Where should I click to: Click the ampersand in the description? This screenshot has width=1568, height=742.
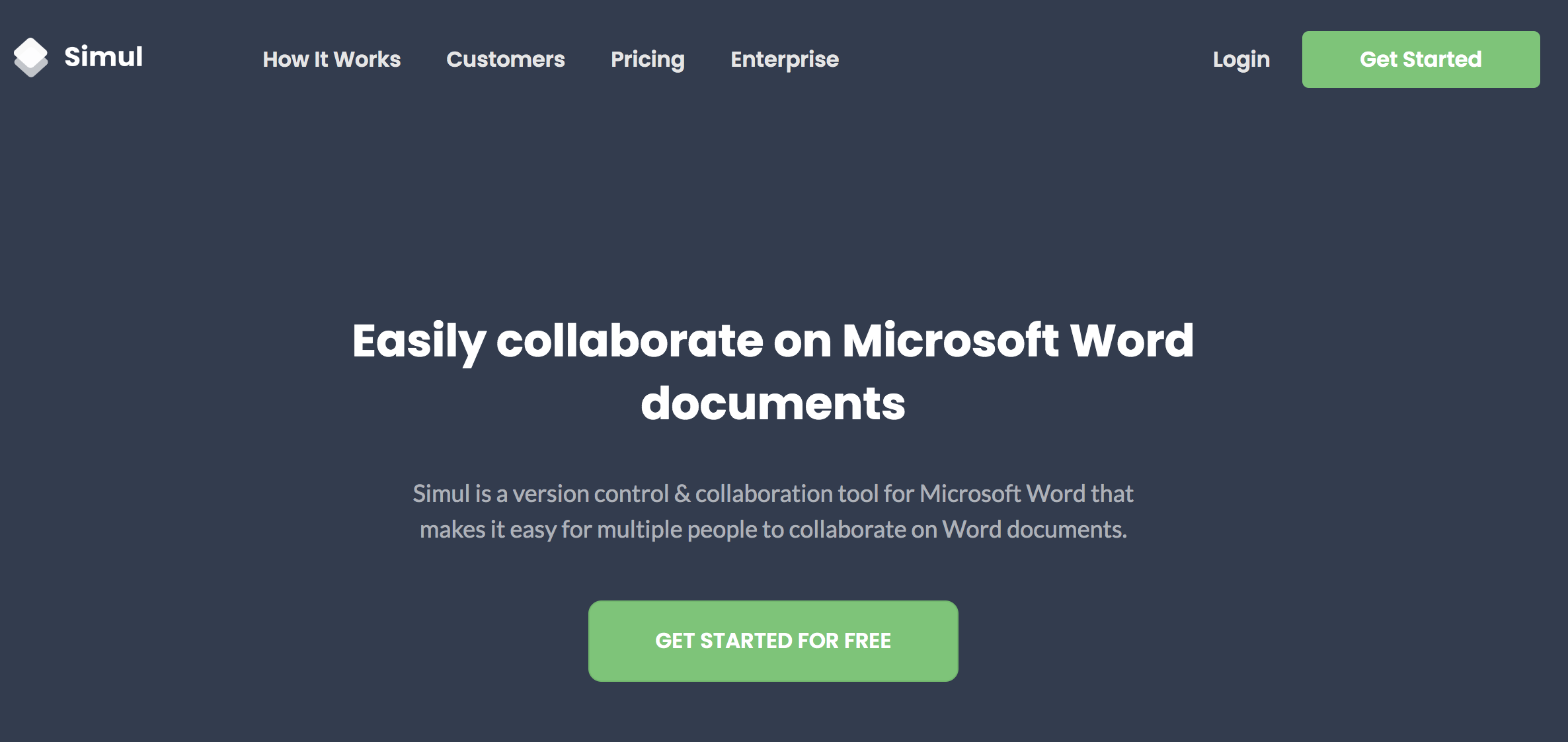click(x=682, y=494)
